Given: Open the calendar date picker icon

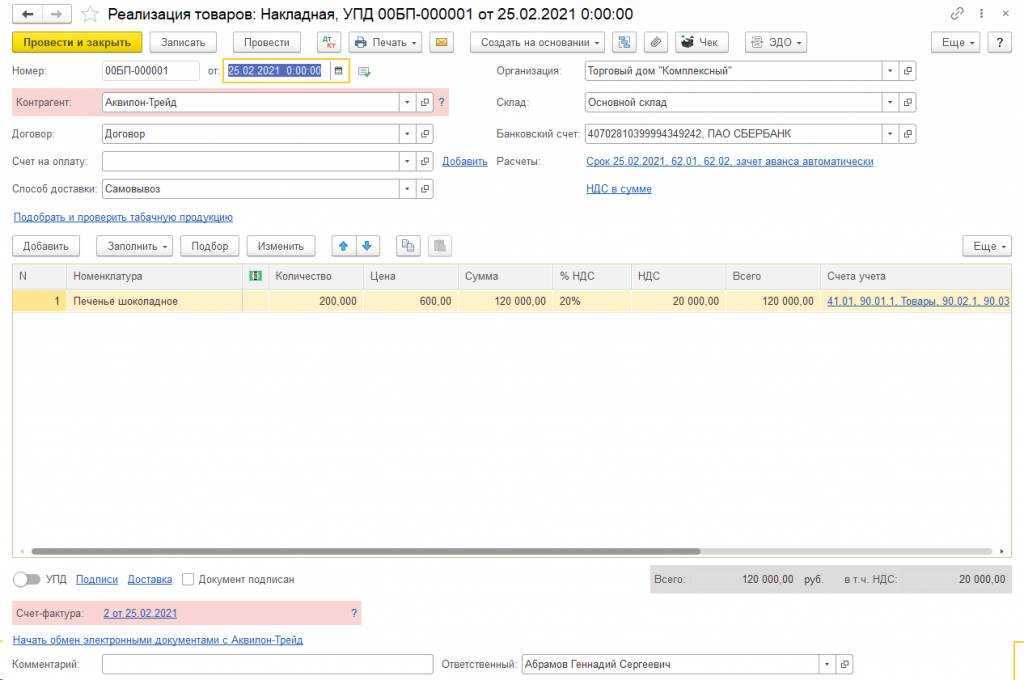Looking at the screenshot, I should click(x=338, y=71).
